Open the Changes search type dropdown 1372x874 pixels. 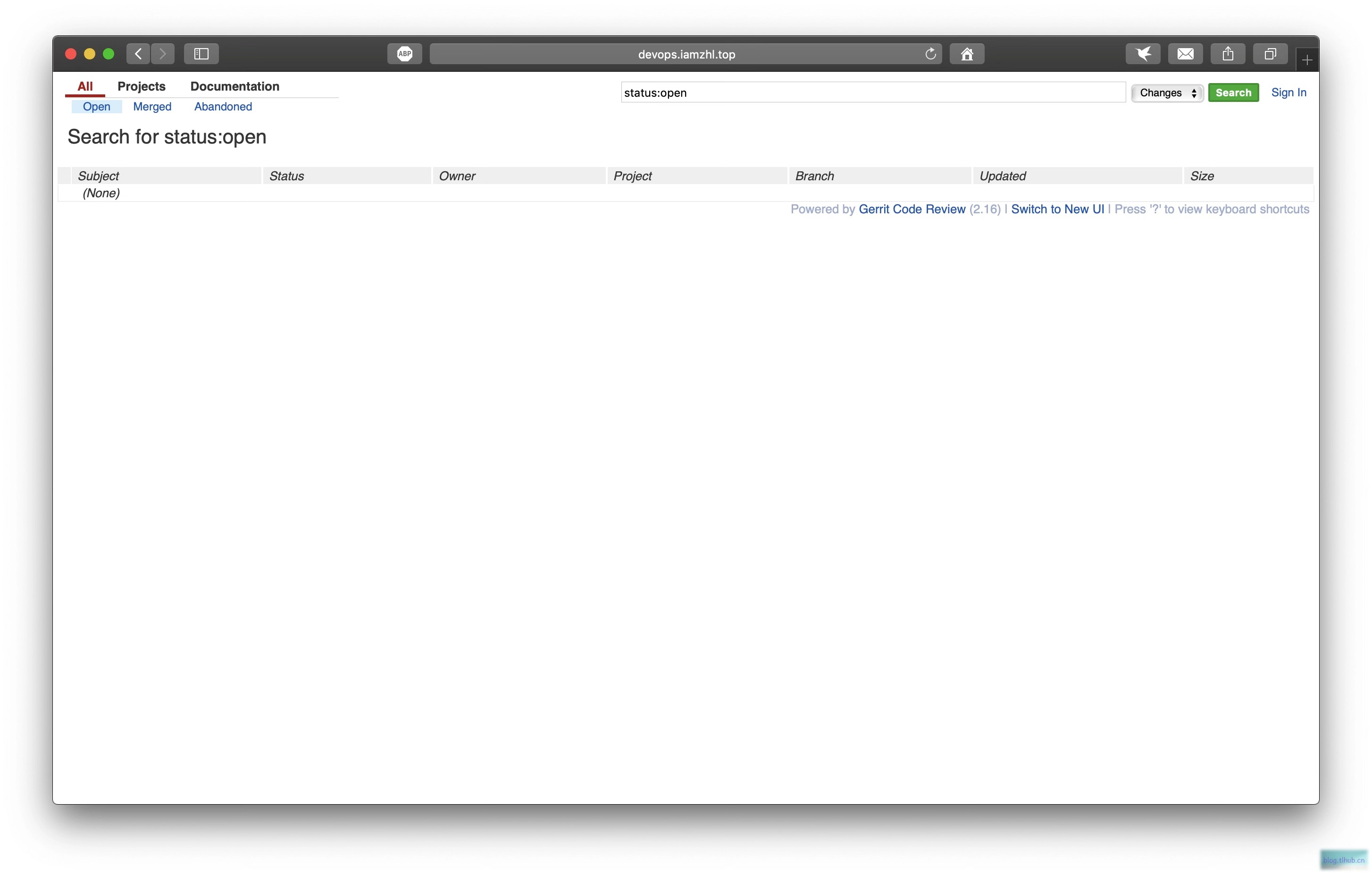[1167, 93]
